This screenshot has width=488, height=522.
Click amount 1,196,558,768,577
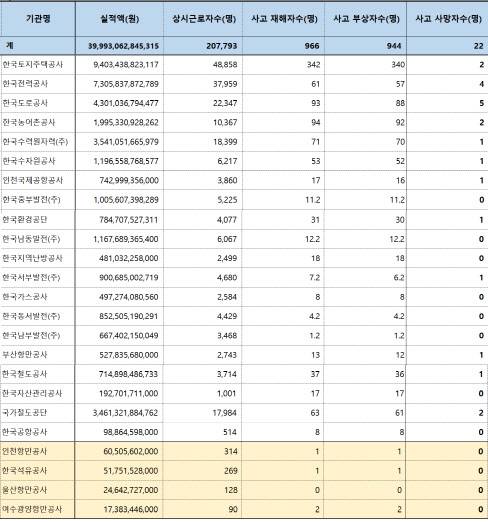click(126, 161)
